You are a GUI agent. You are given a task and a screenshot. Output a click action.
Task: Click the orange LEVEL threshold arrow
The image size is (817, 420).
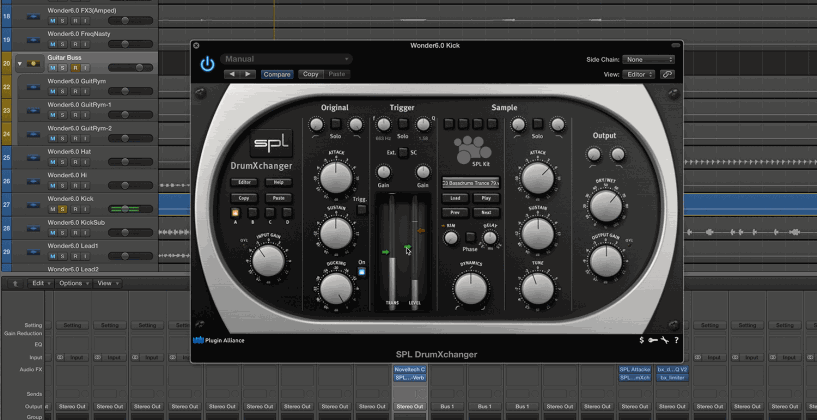click(422, 230)
